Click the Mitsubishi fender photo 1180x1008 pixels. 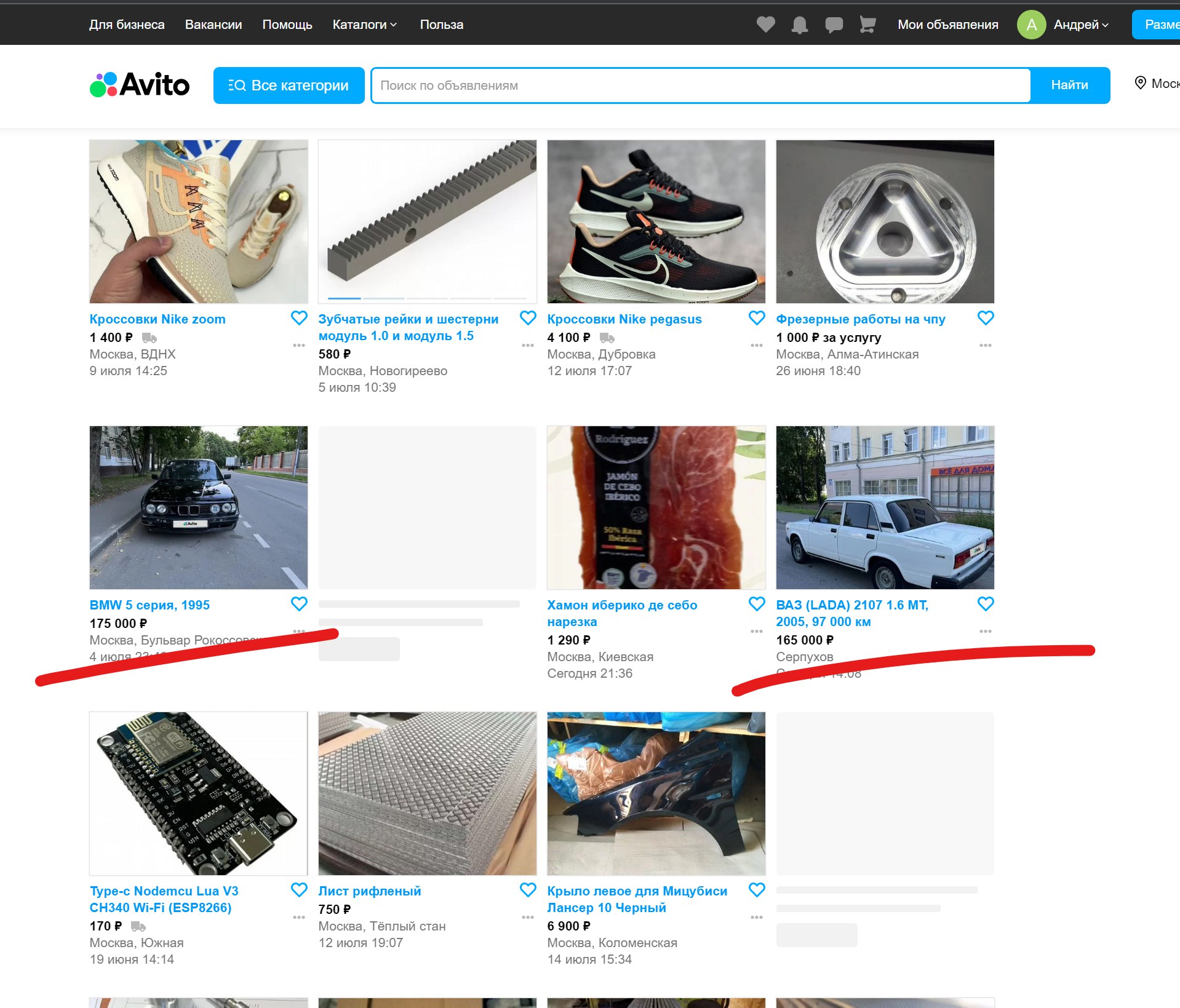point(656,793)
